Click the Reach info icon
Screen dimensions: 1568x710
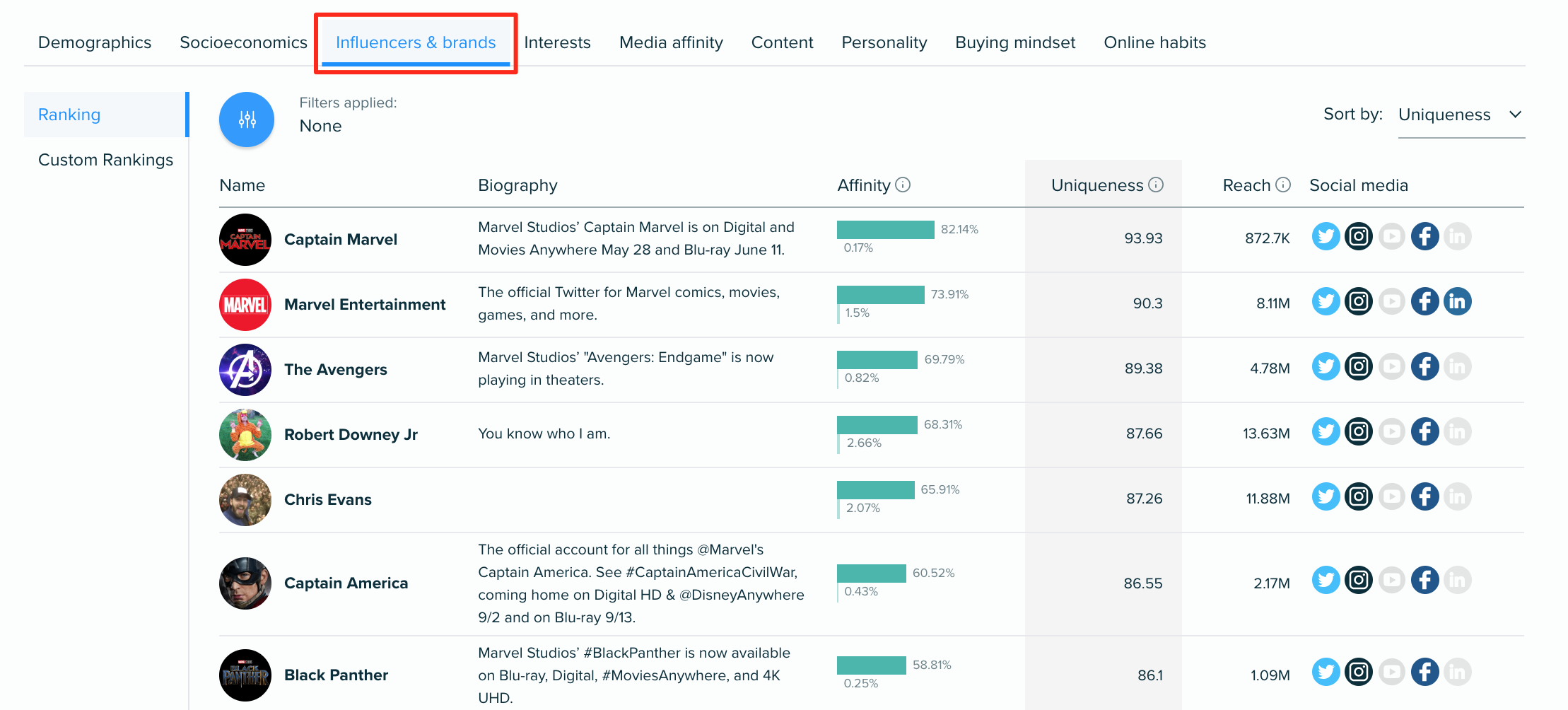pyautogui.click(x=1283, y=185)
